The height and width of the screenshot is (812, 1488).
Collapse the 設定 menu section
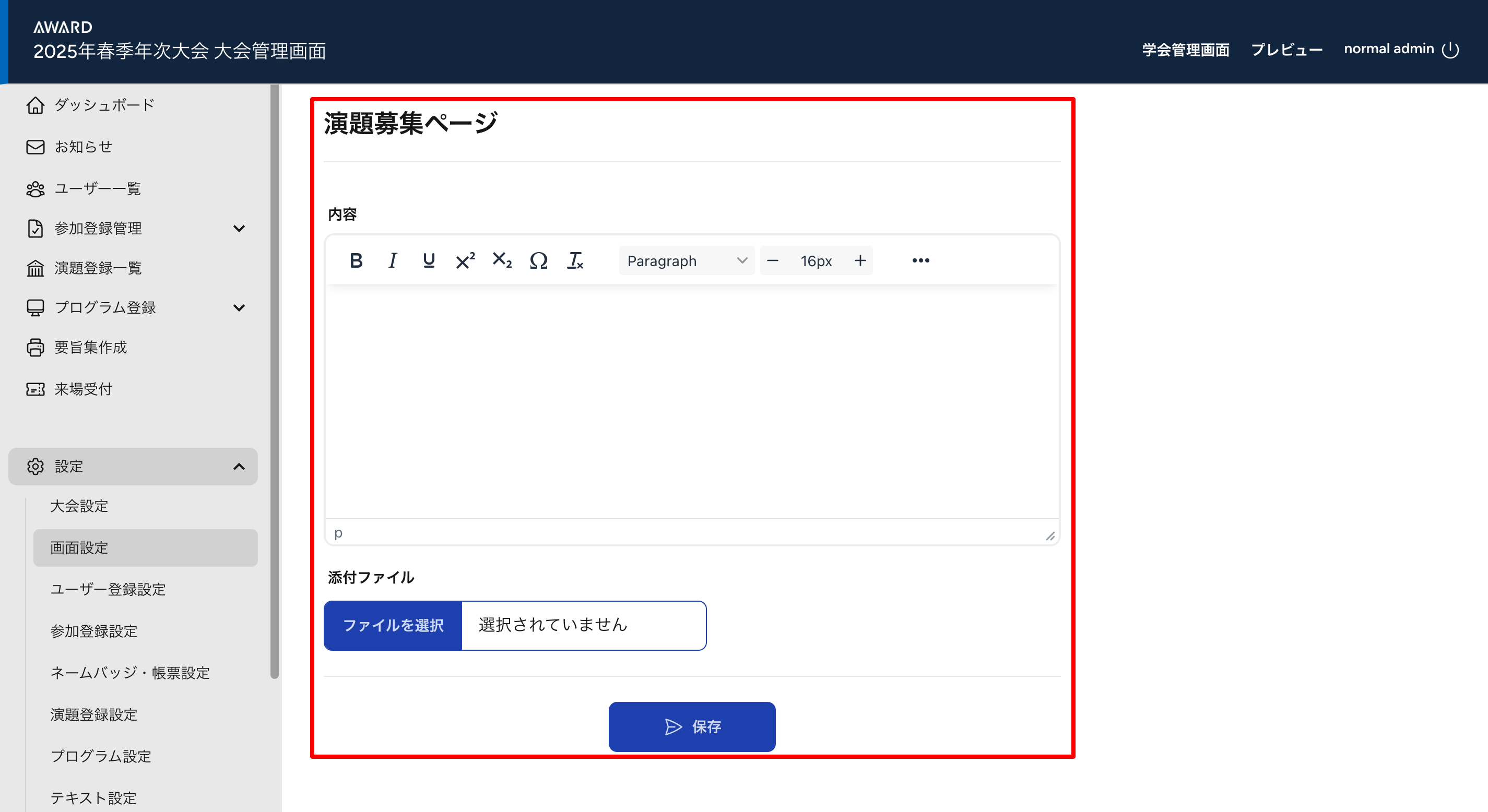(x=239, y=467)
